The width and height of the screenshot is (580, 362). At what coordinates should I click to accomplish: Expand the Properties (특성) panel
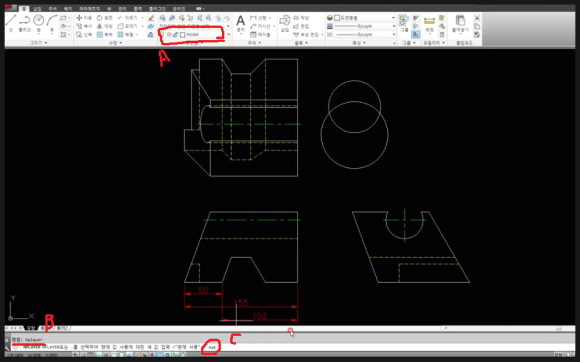359,43
